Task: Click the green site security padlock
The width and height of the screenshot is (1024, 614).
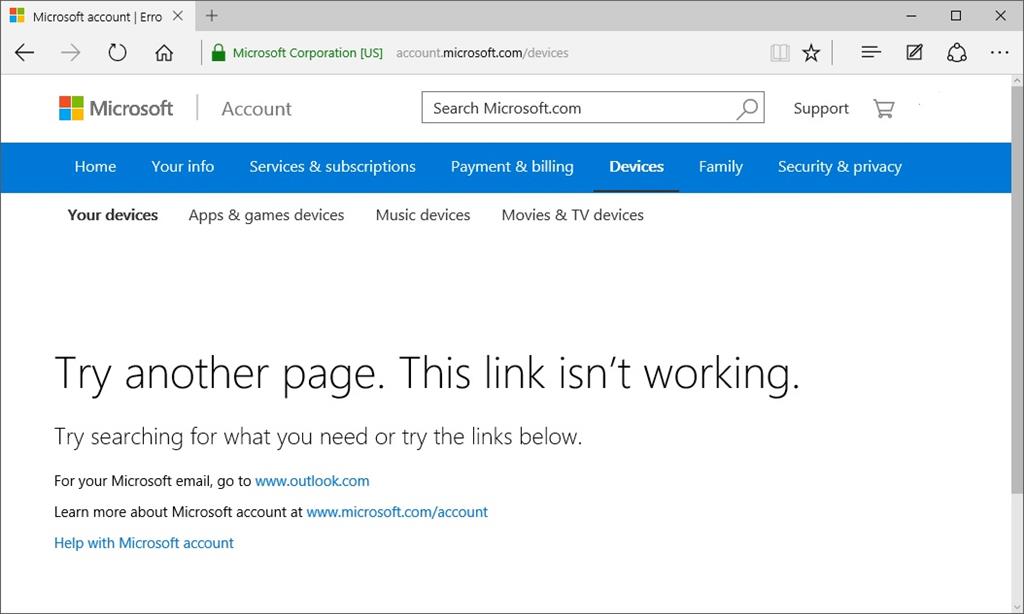Action: pos(218,52)
